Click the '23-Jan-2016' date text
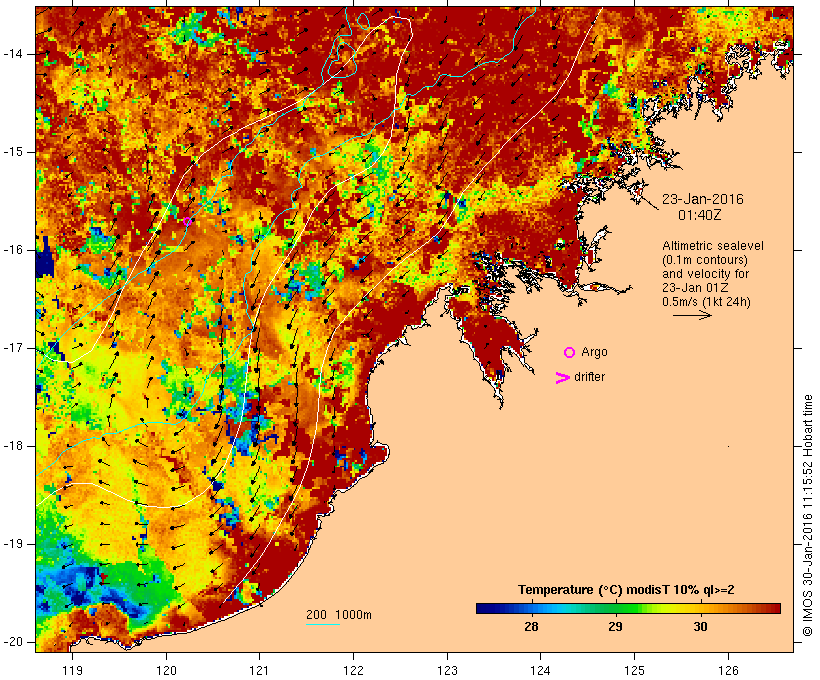820x680 pixels. point(702,199)
